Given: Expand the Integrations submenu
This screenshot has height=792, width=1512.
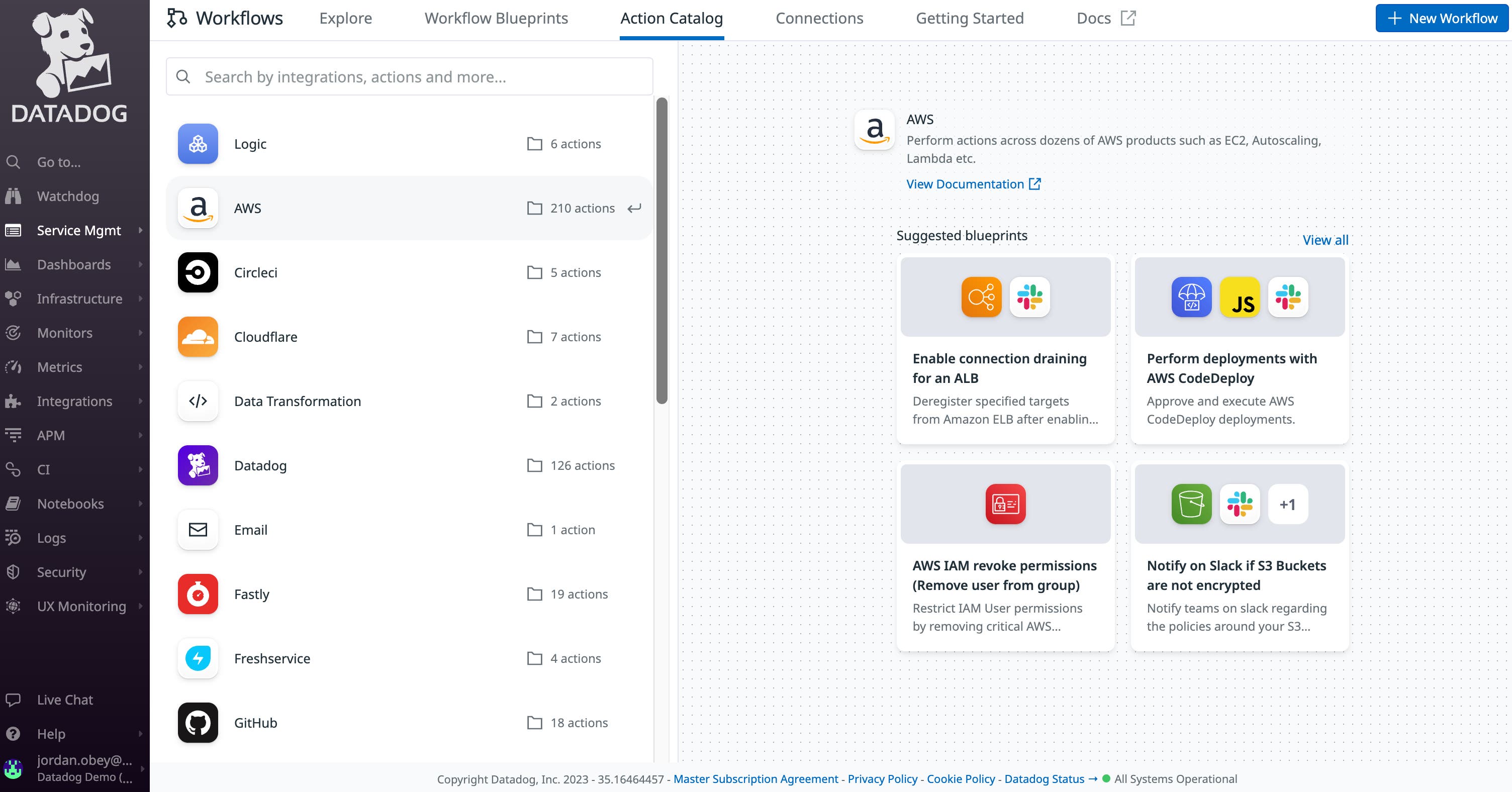Looking at the screenshot, I should click(x=141, y=401).
